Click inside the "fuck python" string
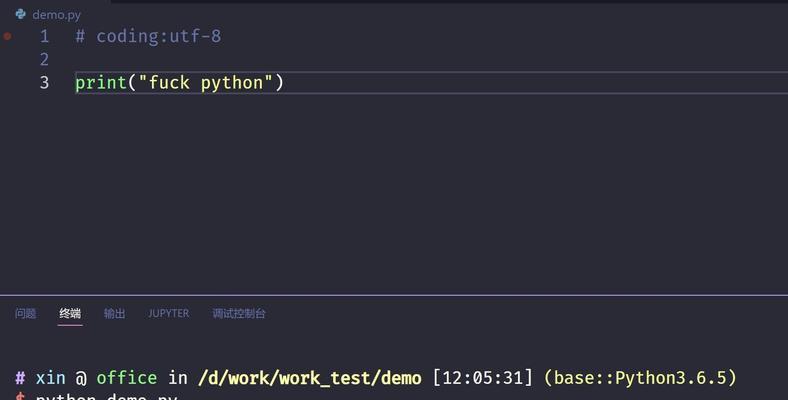Viewport: 788px width, 400px height. (205, 82)
